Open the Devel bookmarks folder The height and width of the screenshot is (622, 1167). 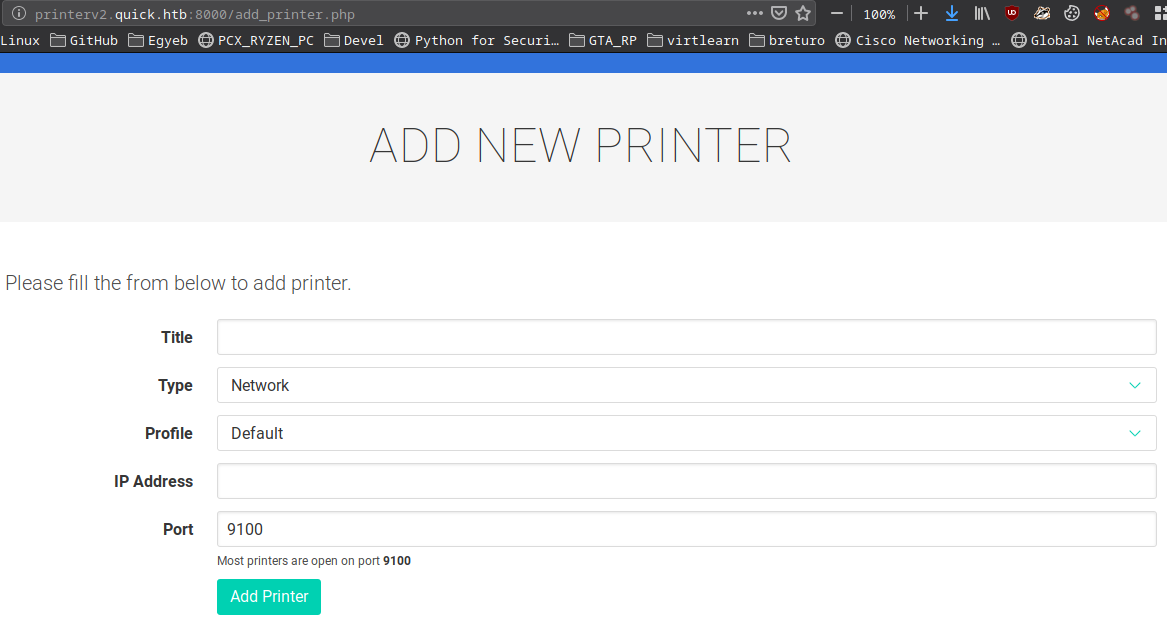[354, 41]
